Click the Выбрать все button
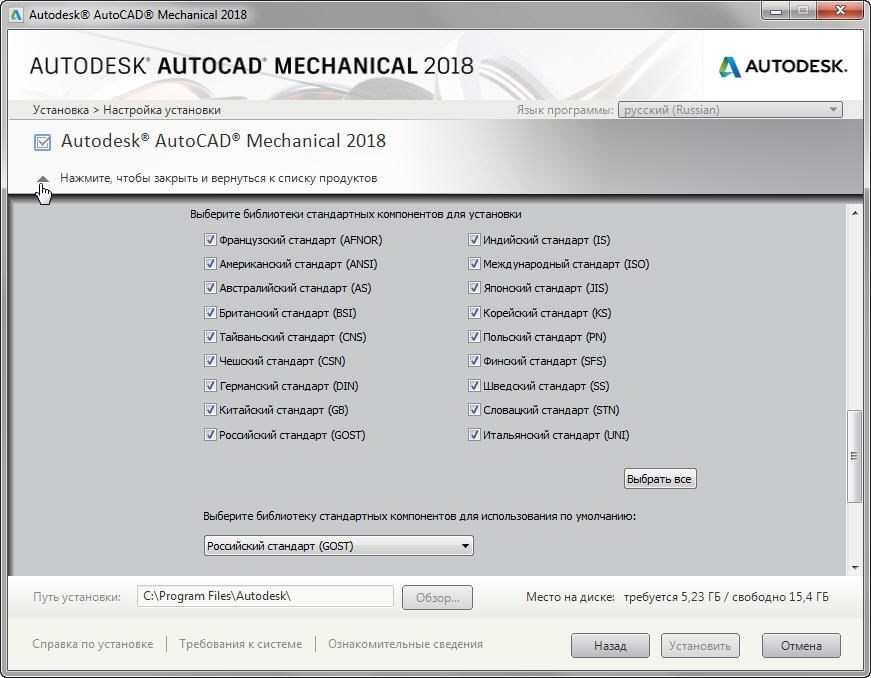The width and height of the screenshot is (871, 678). [x=660, y=479]
